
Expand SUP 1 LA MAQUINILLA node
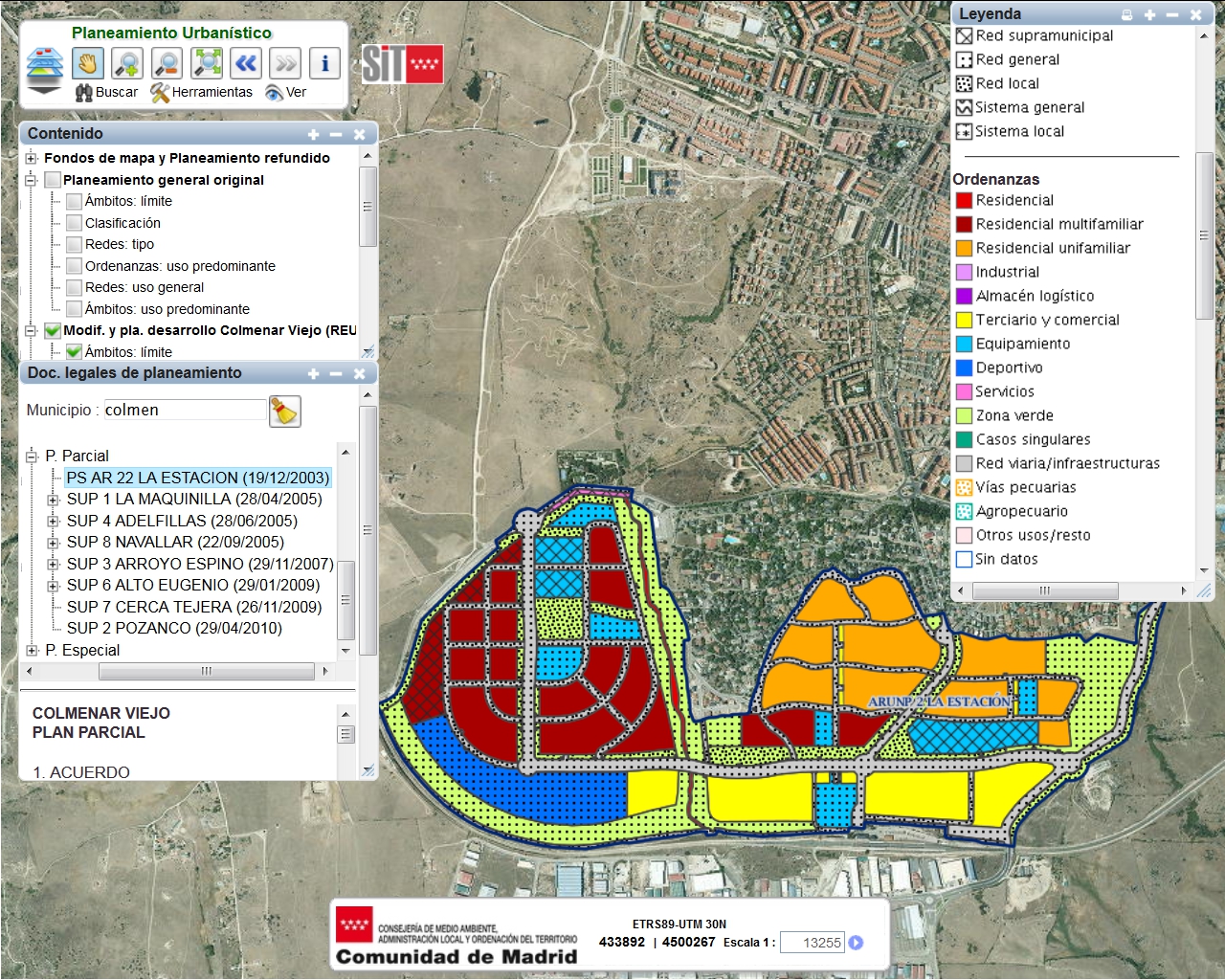(54, 500)
